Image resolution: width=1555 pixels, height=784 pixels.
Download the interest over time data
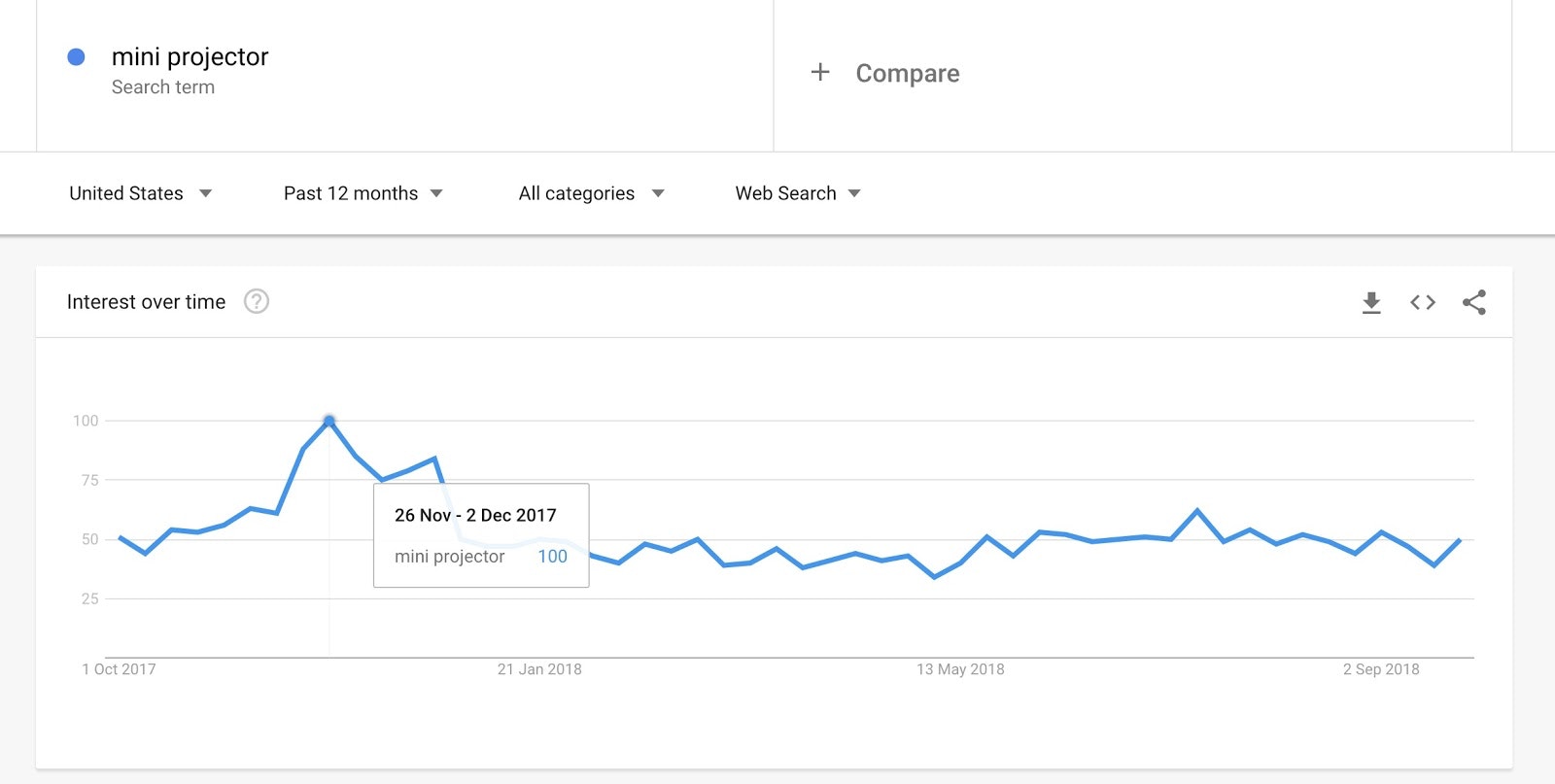(1371, 303)
